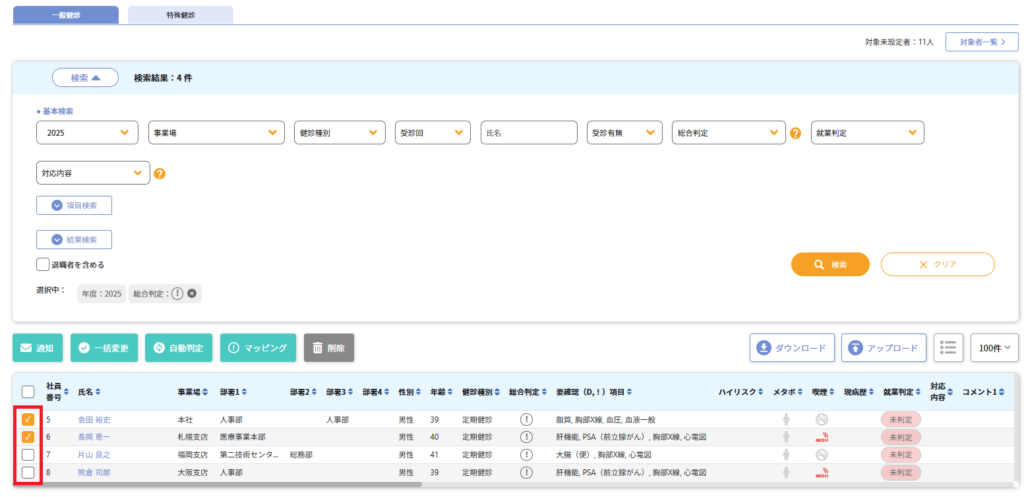The image size is (1024, 497).
Task: Remove the 総合判定 filter chip with x
Action: (192, 293)
